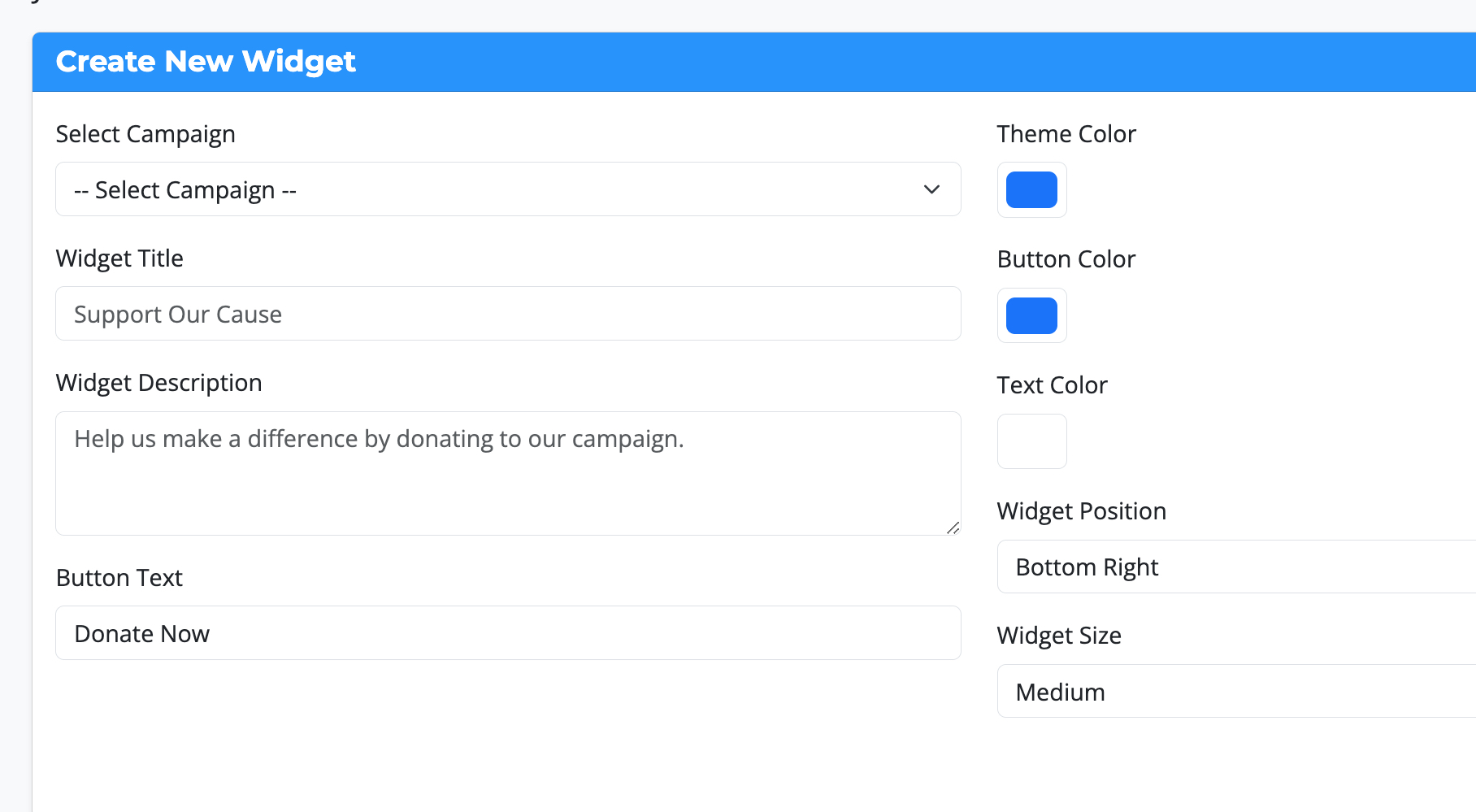Expand the Widget Position dropdown
Screen dimensions: 1476x812
click(1235, 567)
